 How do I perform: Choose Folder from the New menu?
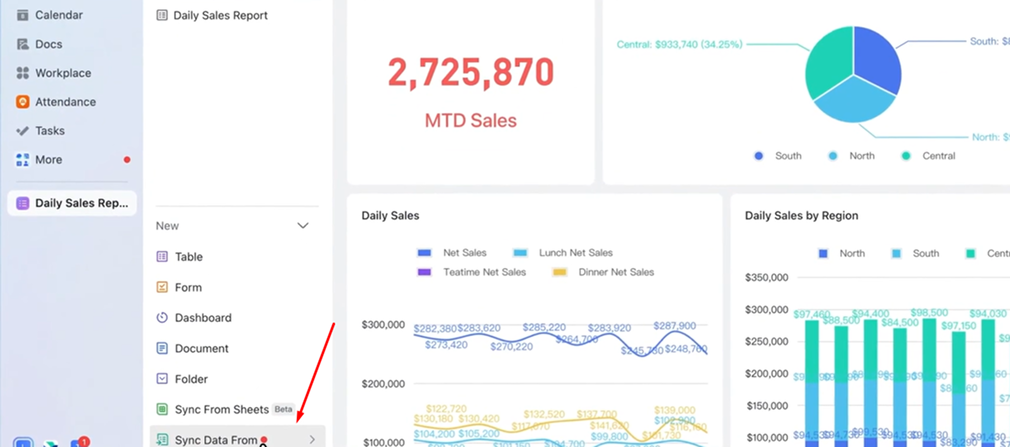point(191,379)
